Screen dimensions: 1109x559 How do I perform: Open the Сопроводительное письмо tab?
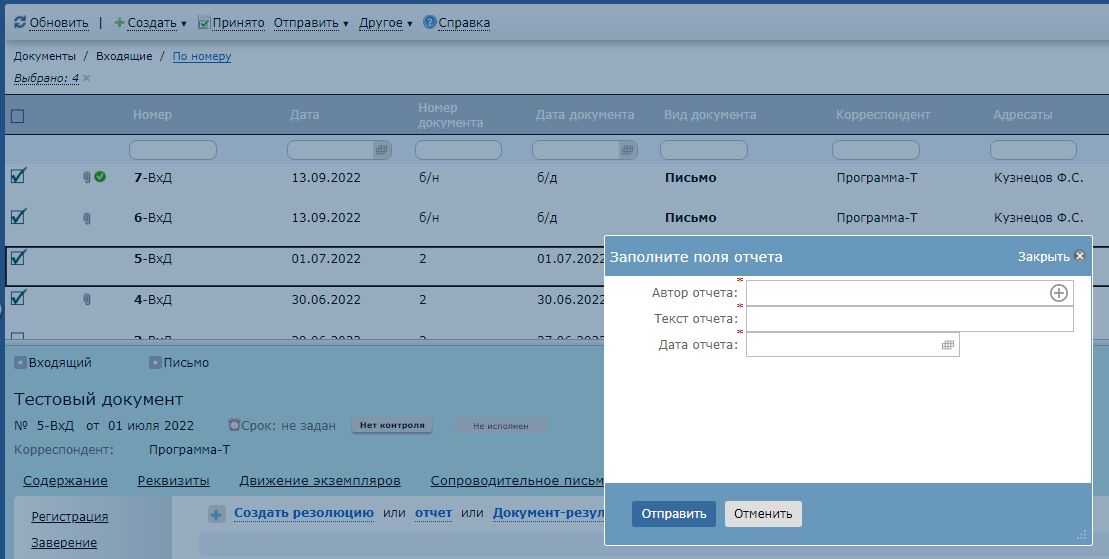click(517, 481)
